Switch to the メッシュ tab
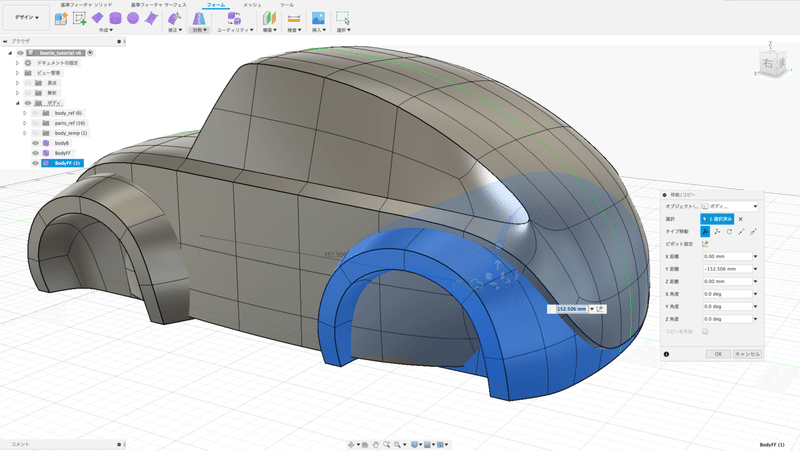This screenshot has height=451, width=800. (254, 5)
